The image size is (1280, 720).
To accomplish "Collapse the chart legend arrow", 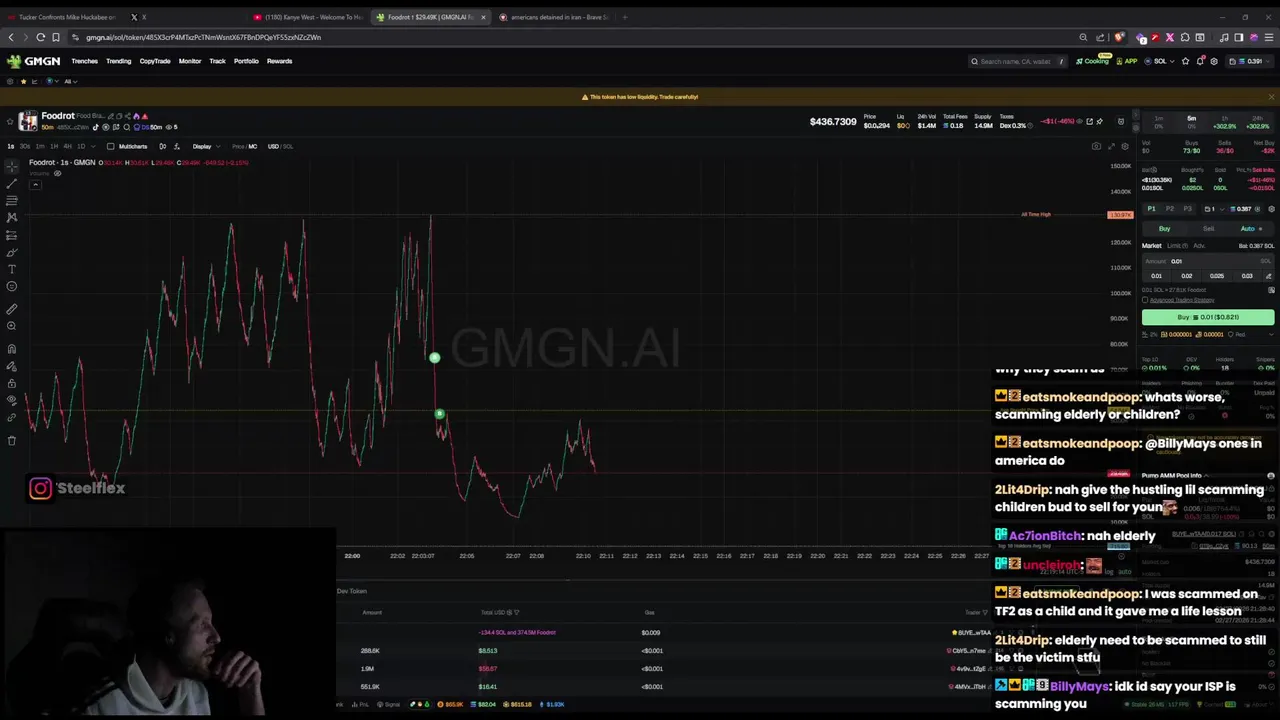I will 35,184.
